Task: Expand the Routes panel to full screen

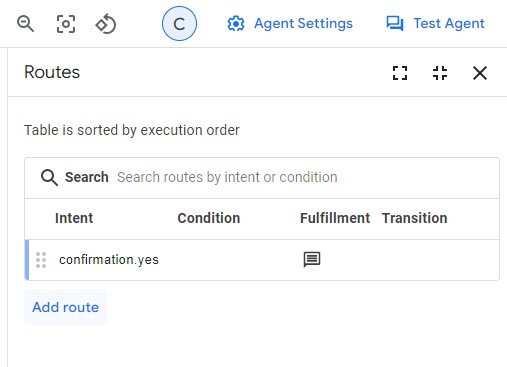Action: [x=400, y=73]
